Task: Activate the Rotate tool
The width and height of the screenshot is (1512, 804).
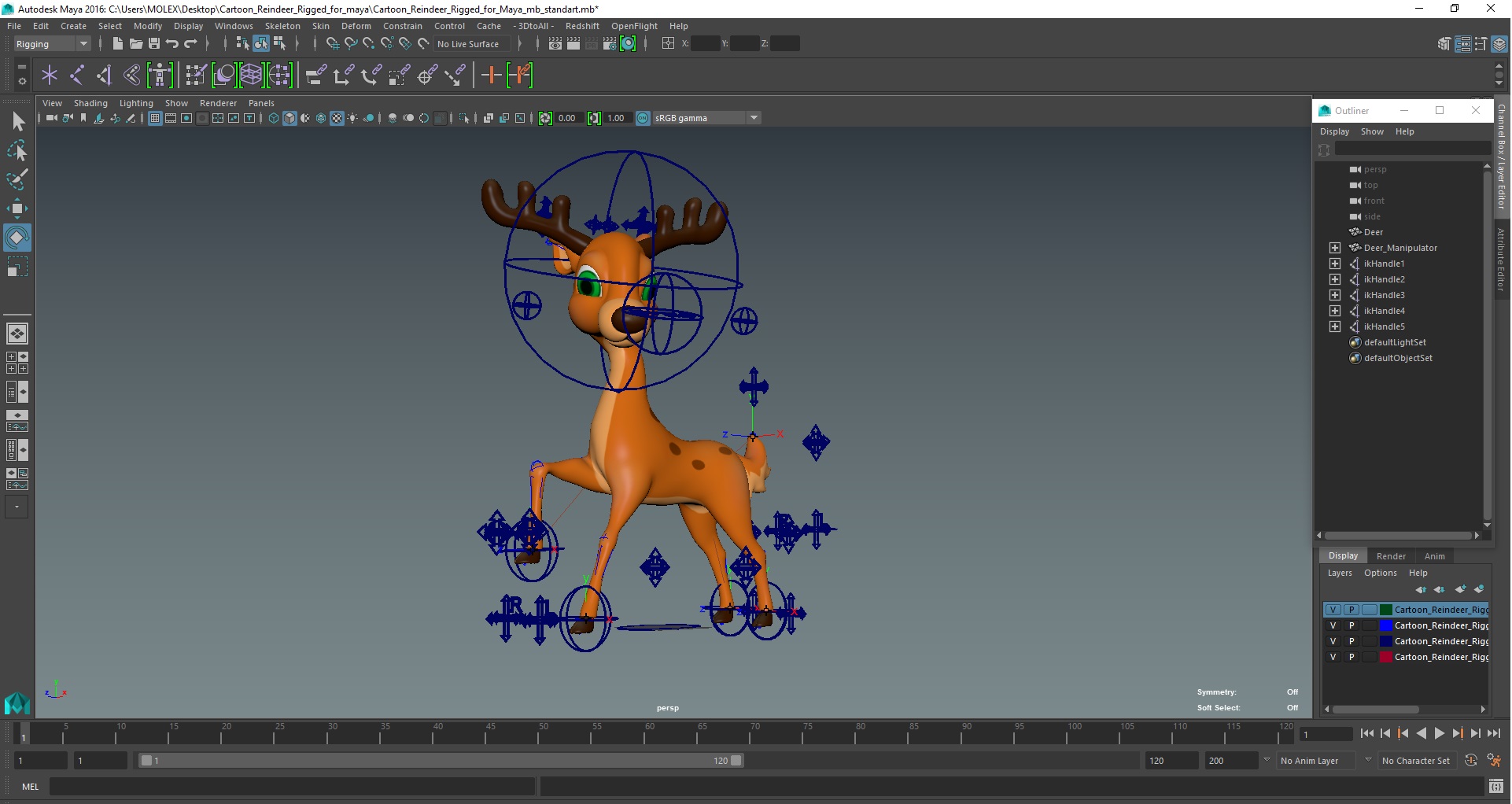Action: (x=17, y=238)
